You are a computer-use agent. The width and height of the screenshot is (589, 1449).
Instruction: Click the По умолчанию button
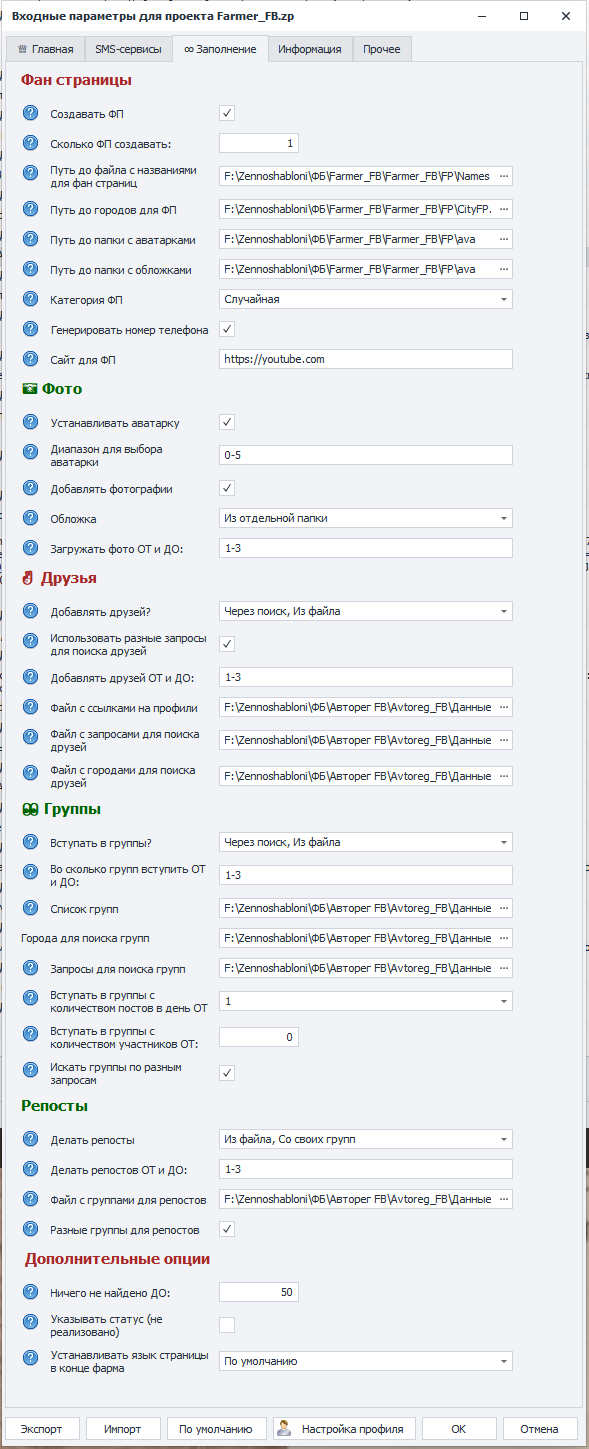pyautogui.click(x=217, y=1428)
